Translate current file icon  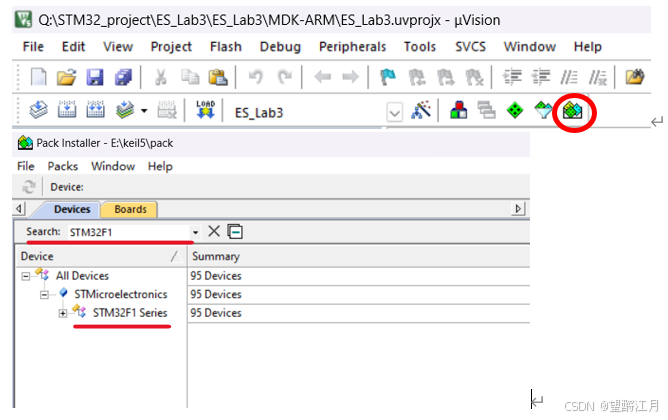coord(38,110)
